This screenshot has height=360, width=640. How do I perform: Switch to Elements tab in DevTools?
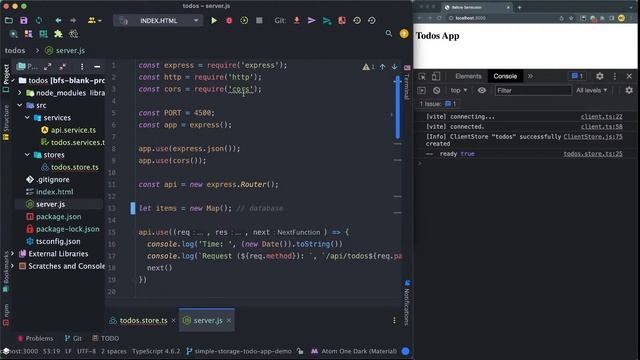click(x=468, y=76)
